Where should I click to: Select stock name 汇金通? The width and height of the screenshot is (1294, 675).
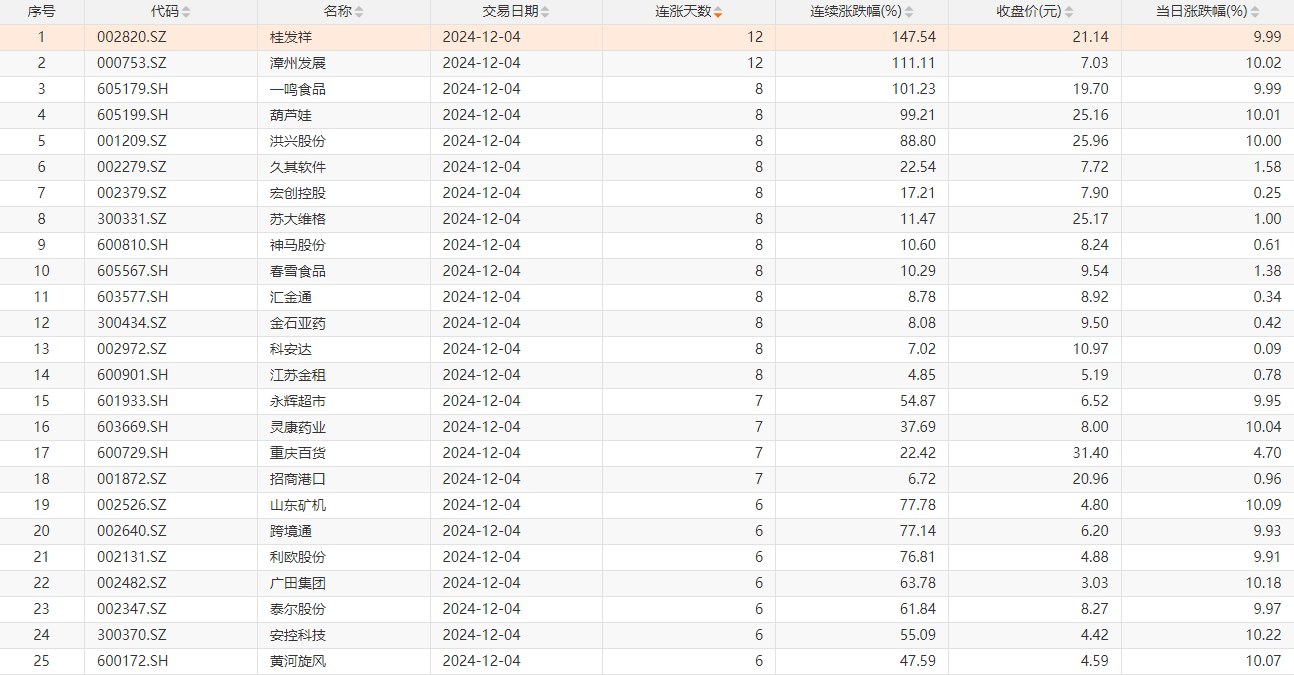[291, 297]
